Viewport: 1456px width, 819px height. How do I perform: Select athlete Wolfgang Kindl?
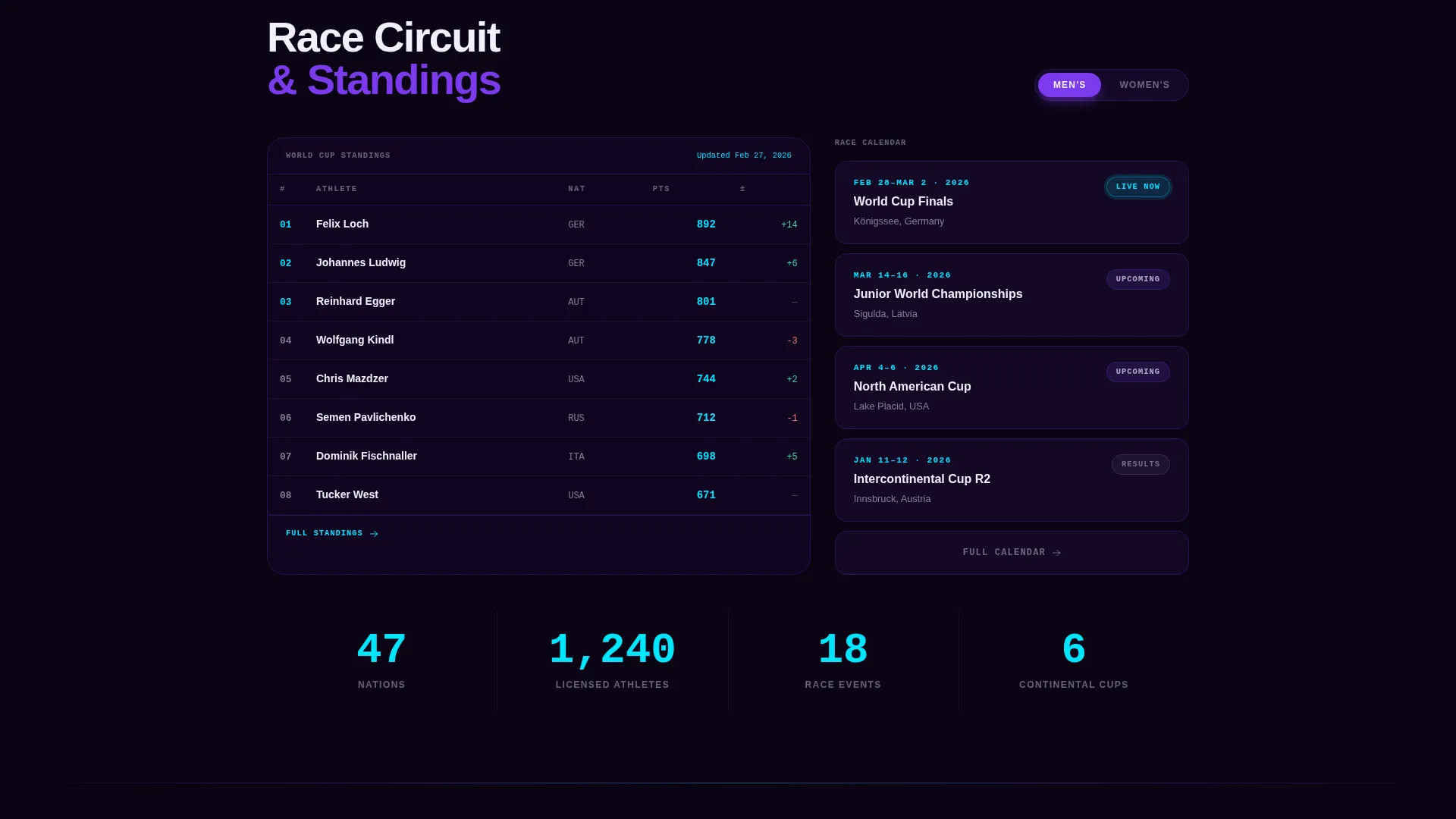click(x=355, y=340)
